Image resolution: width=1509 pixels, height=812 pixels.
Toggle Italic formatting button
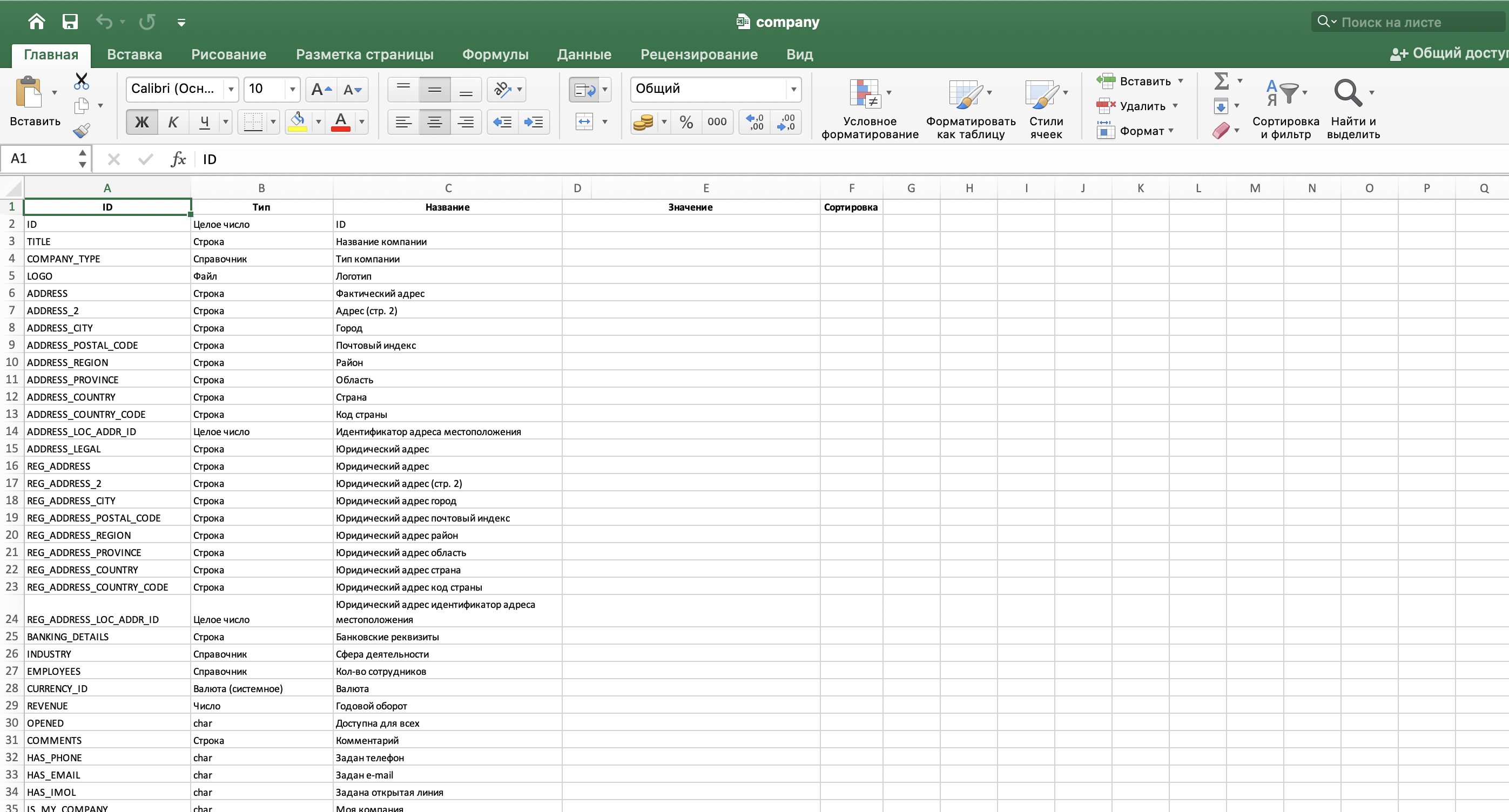173,122
